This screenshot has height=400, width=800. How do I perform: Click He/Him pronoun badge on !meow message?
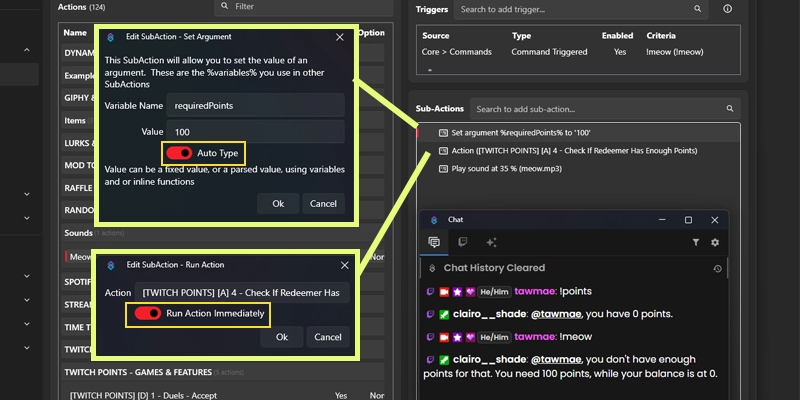pyautogui.click(x=494, y=337)
